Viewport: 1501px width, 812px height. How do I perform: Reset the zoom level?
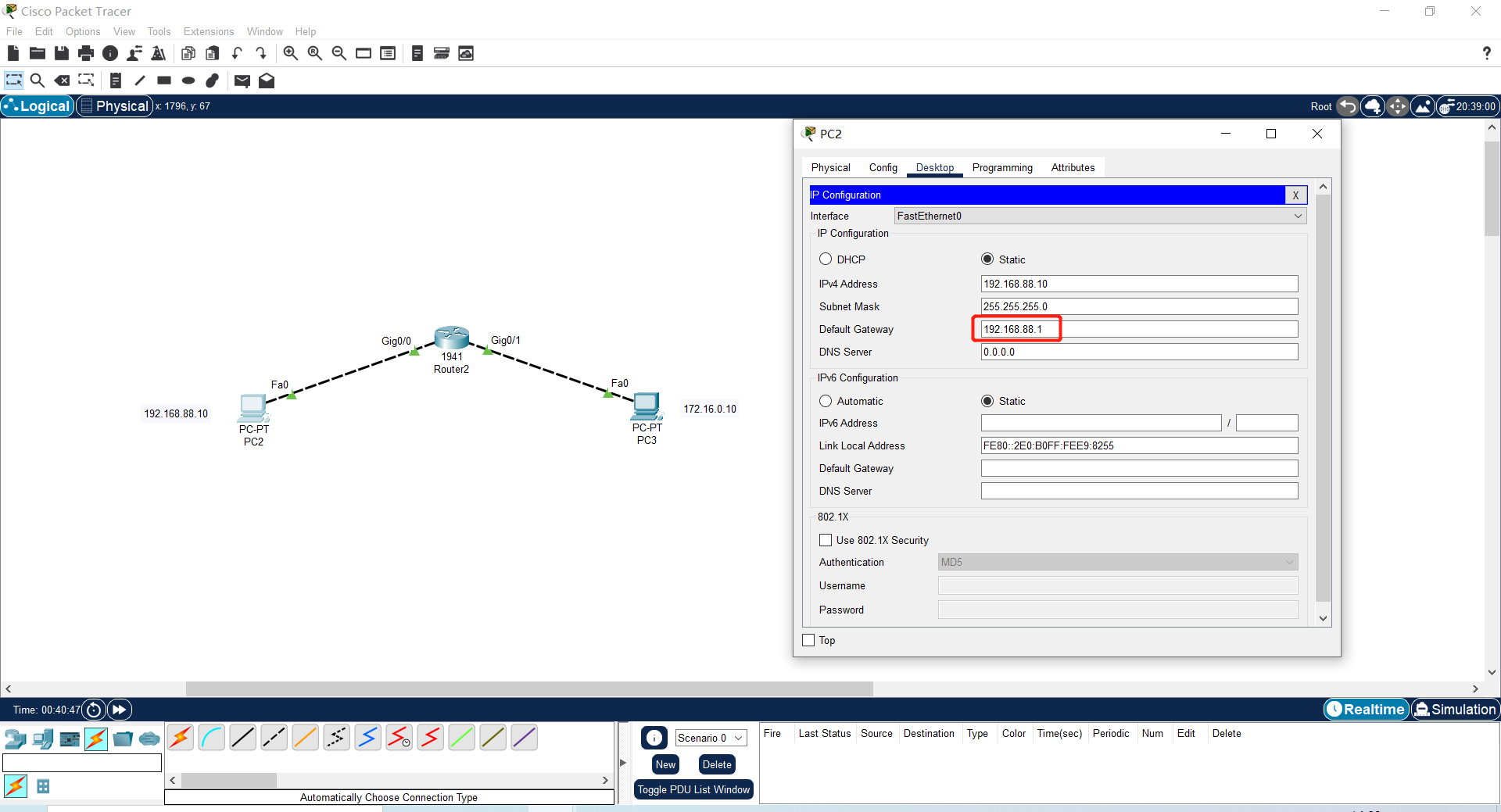314,53
